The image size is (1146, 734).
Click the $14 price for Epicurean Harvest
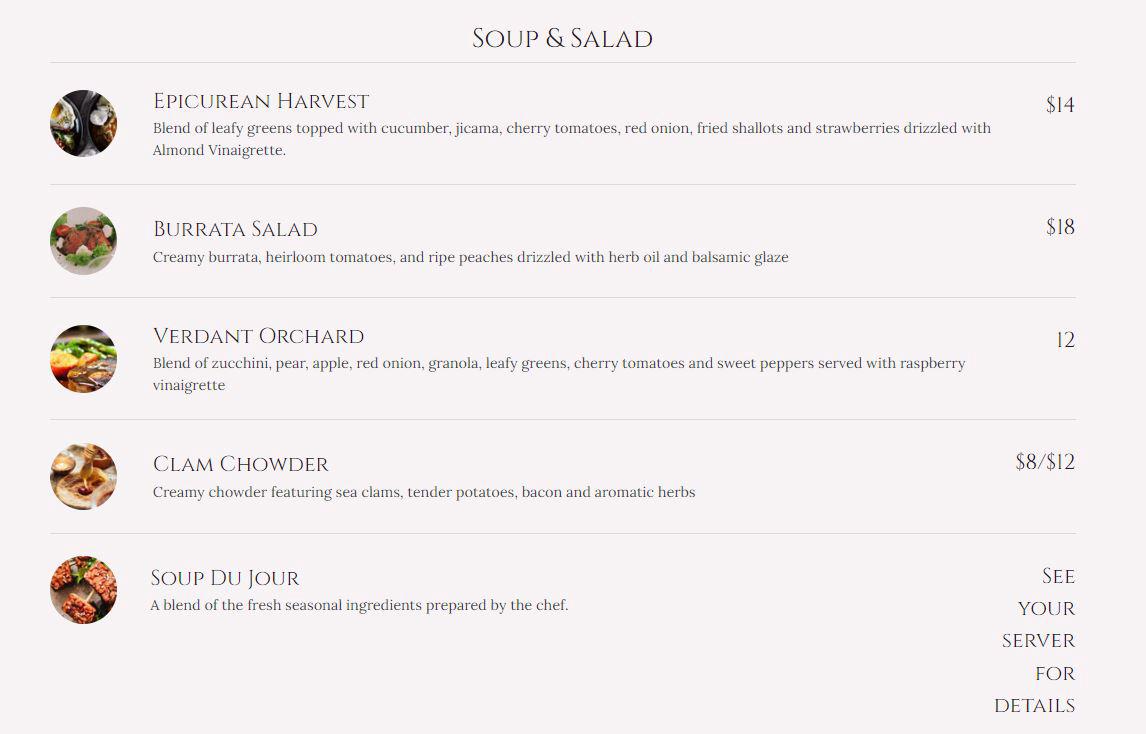[x=1059, y=105]
